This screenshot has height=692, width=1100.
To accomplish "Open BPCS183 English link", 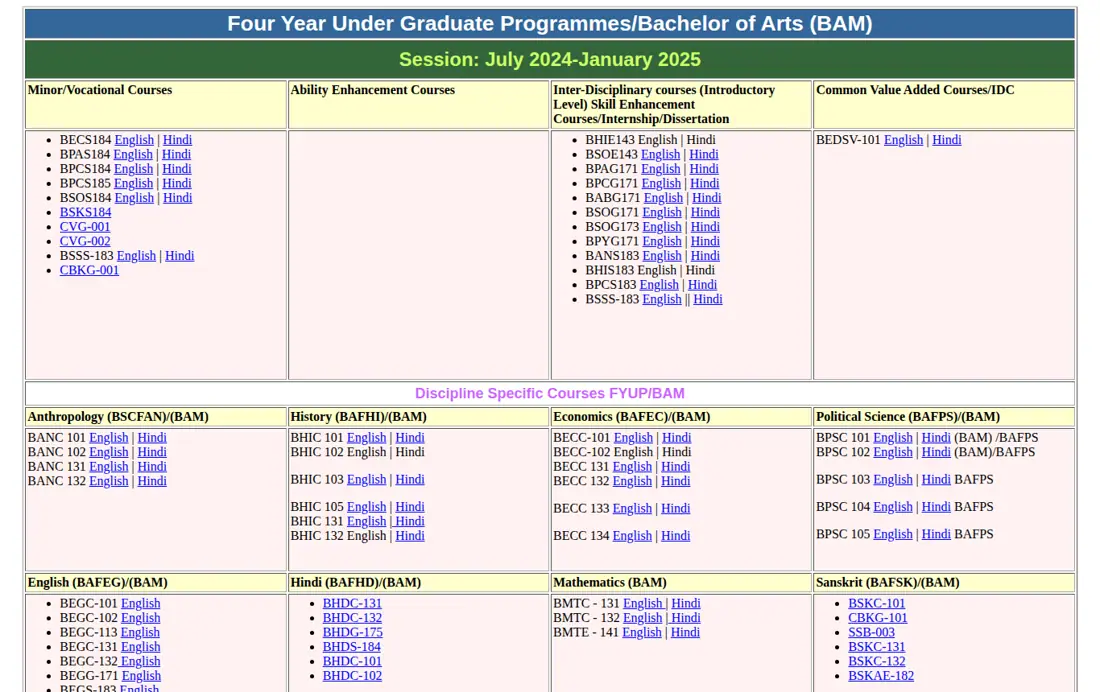I will coord(659,285).
